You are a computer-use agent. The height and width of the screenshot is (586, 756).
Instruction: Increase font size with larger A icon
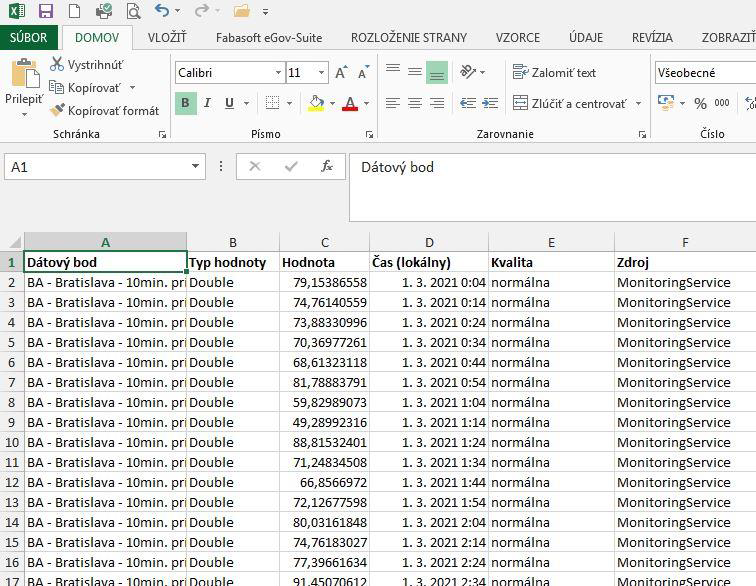(341, 73)
